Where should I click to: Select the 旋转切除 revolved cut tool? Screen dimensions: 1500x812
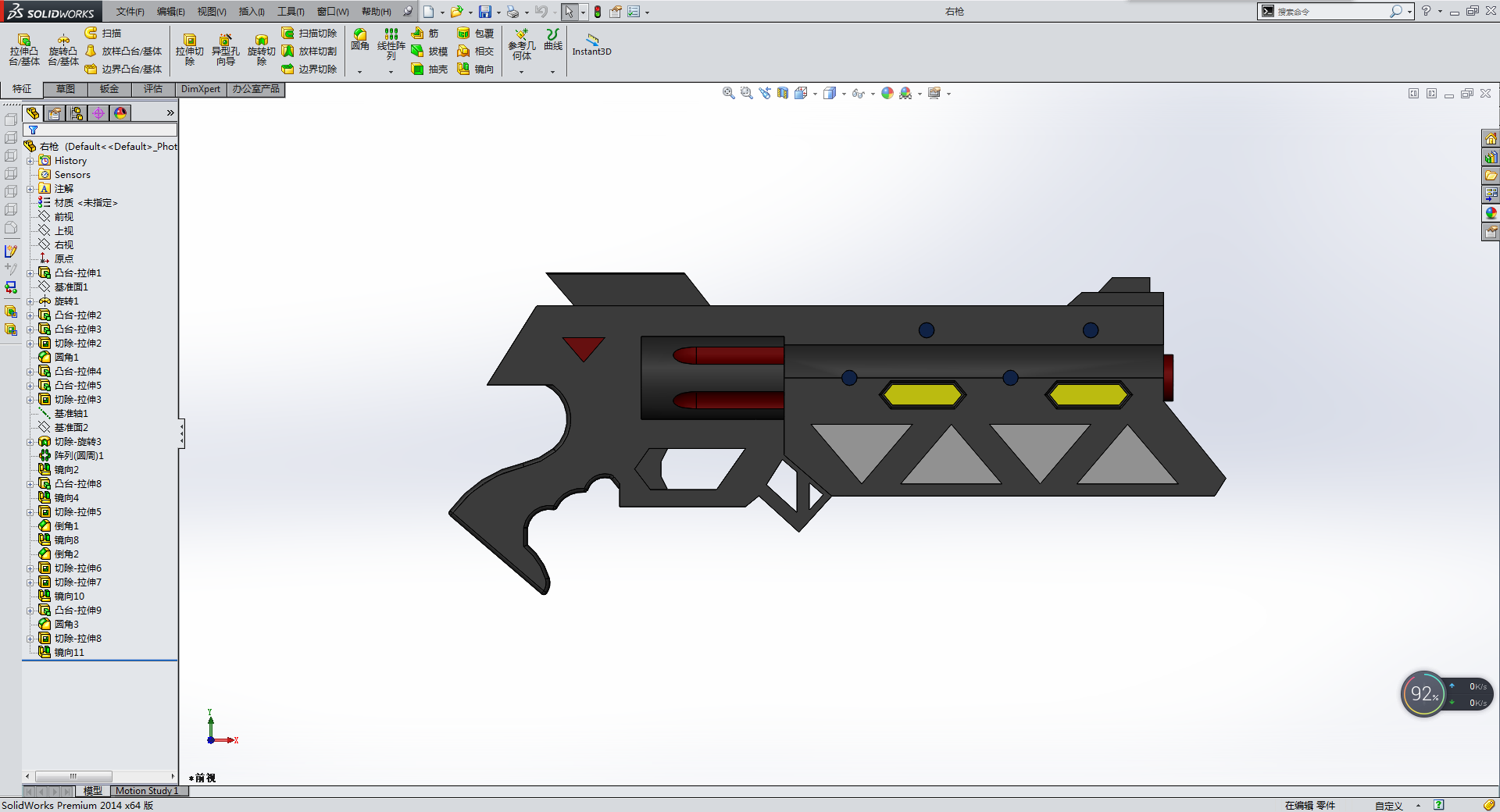tap(262, 49)
